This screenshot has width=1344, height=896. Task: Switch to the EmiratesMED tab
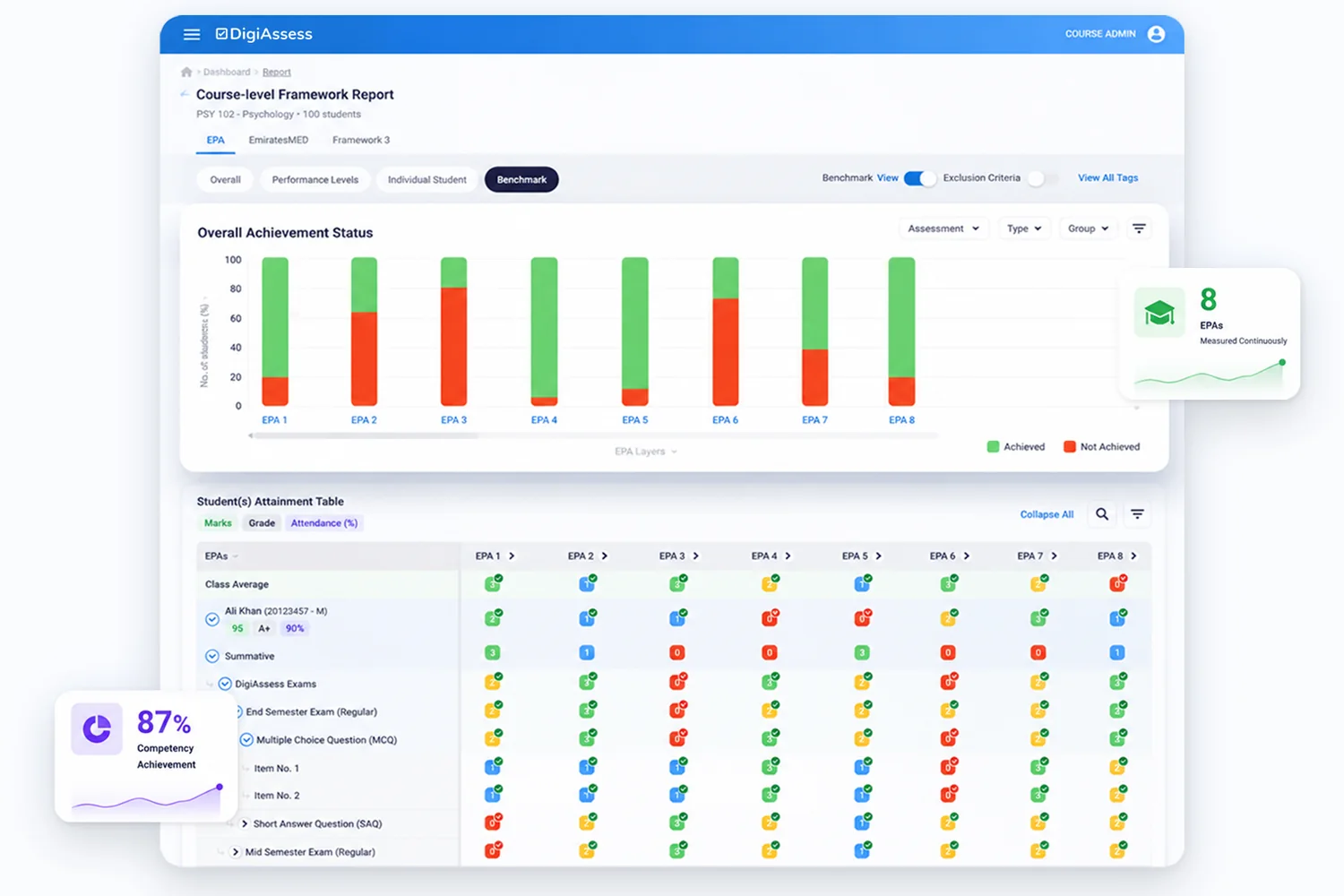tap(279, 140)
